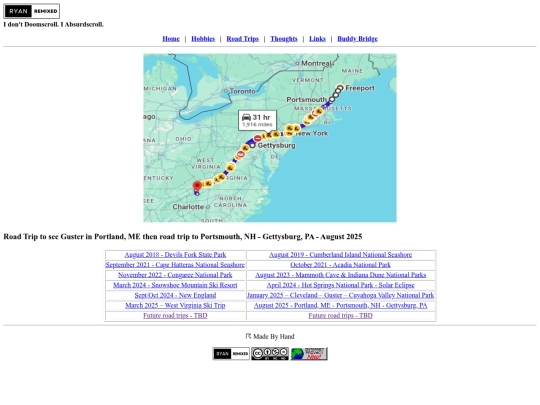Click the road trip map image
The width and height of the screenshot is (540, 405).
coord(270,138)
